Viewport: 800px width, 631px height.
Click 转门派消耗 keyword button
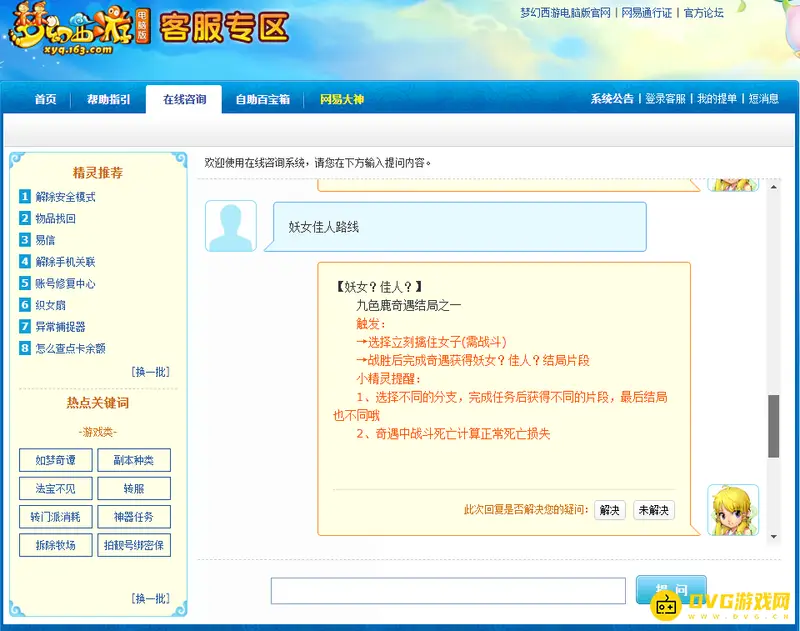56,517
